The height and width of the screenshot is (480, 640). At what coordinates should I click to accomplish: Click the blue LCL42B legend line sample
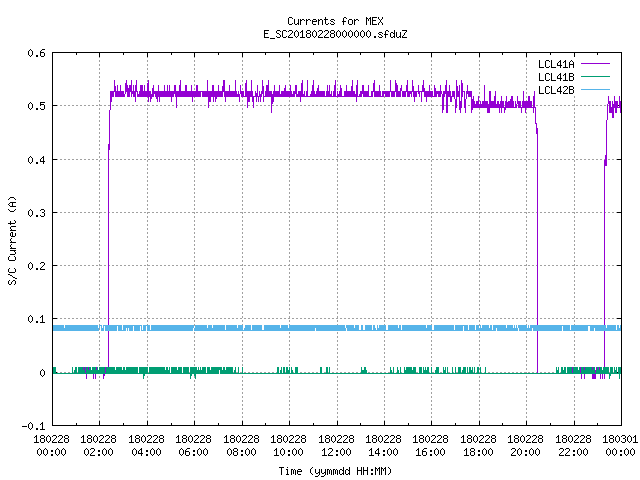coord(595,89)
